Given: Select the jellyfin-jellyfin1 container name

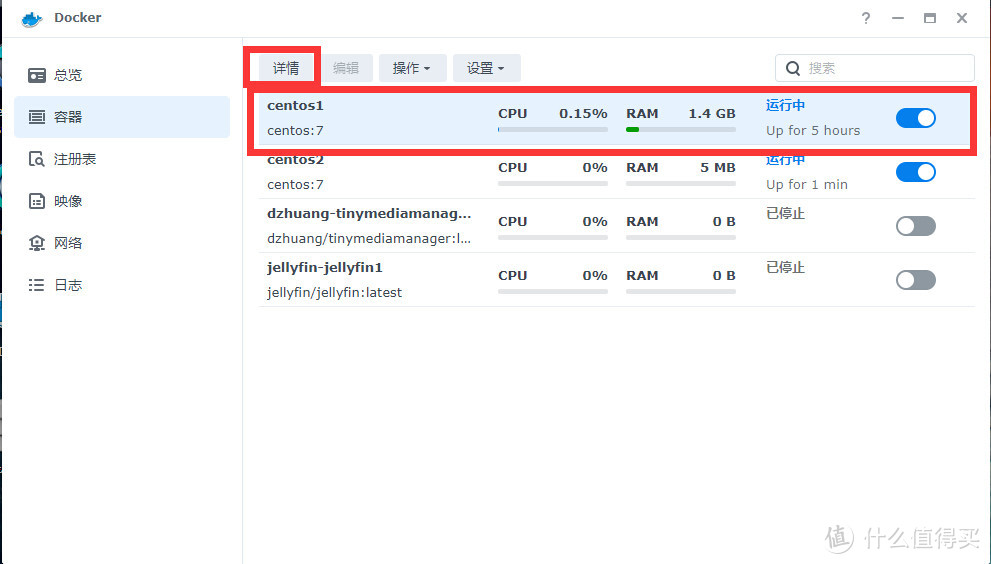Looking at the screenshot, I should [325, 267].
